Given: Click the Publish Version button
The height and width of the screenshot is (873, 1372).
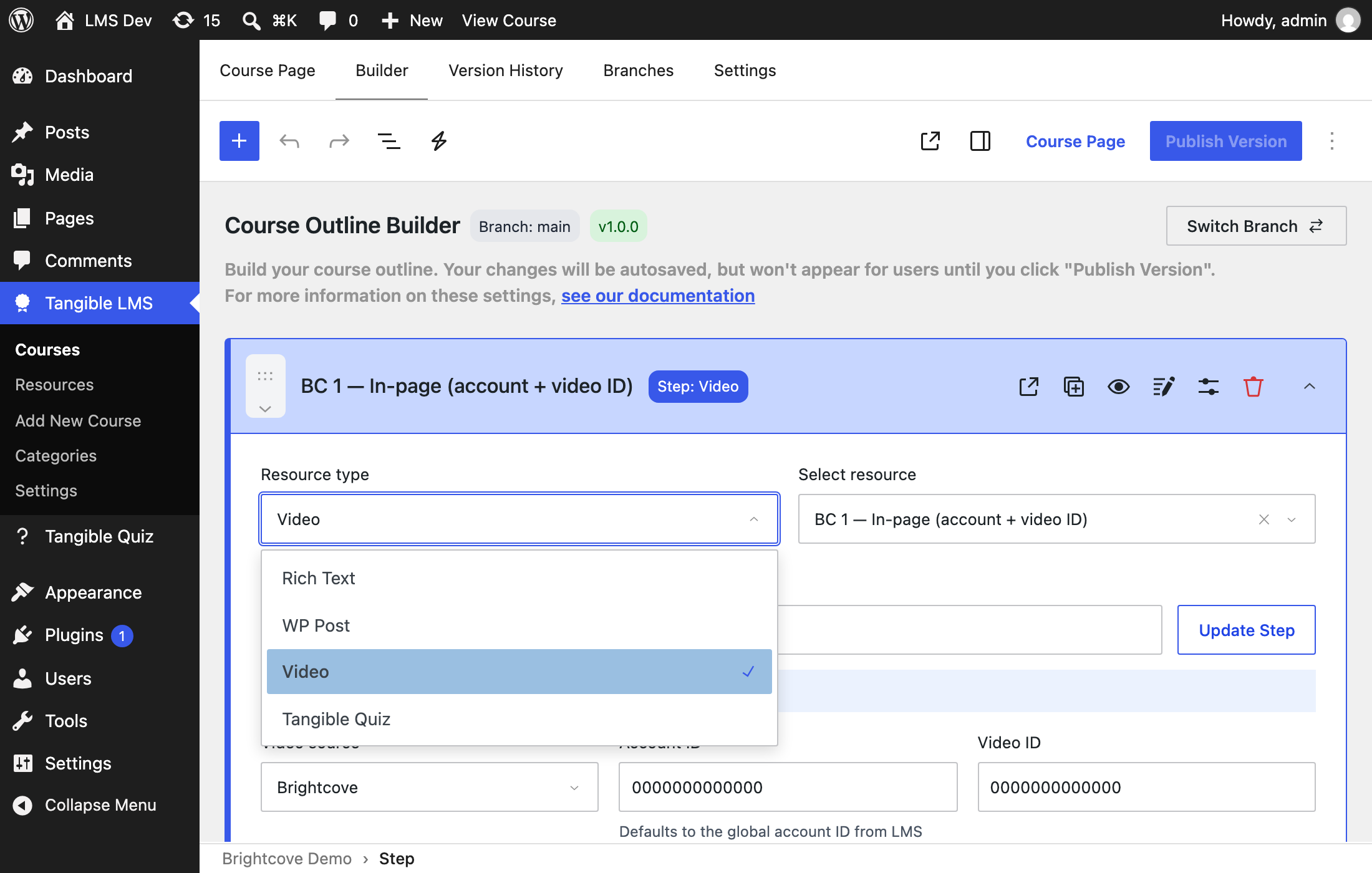Looking at the screenshot, I should pyautogui.click(x=1226, y=141).
